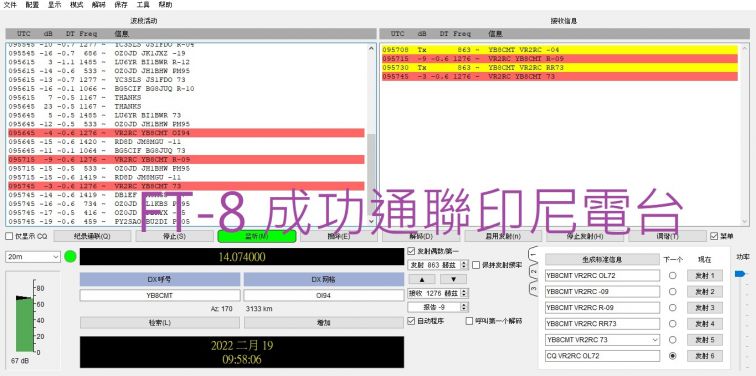Click the up arrow button below transmit frequency
This screenshot has height=376, width=756.
point(421,279)
